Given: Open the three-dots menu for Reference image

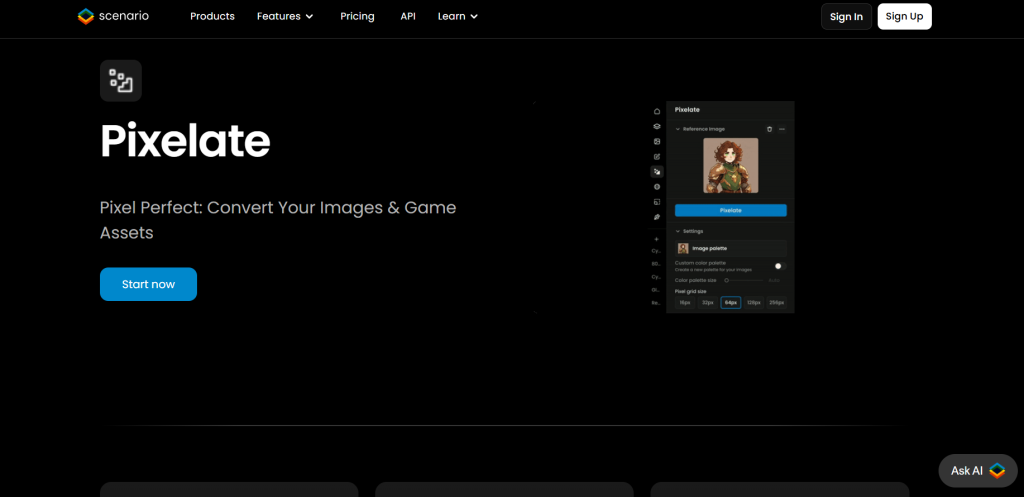Looking at the screenshot, I should 782,129.
